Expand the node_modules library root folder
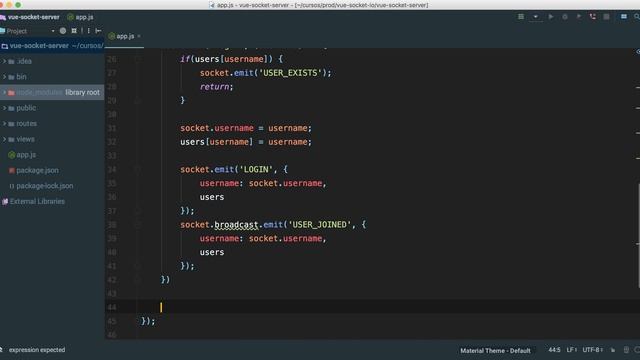Screen dimensions: 640x360 [4, 92]
